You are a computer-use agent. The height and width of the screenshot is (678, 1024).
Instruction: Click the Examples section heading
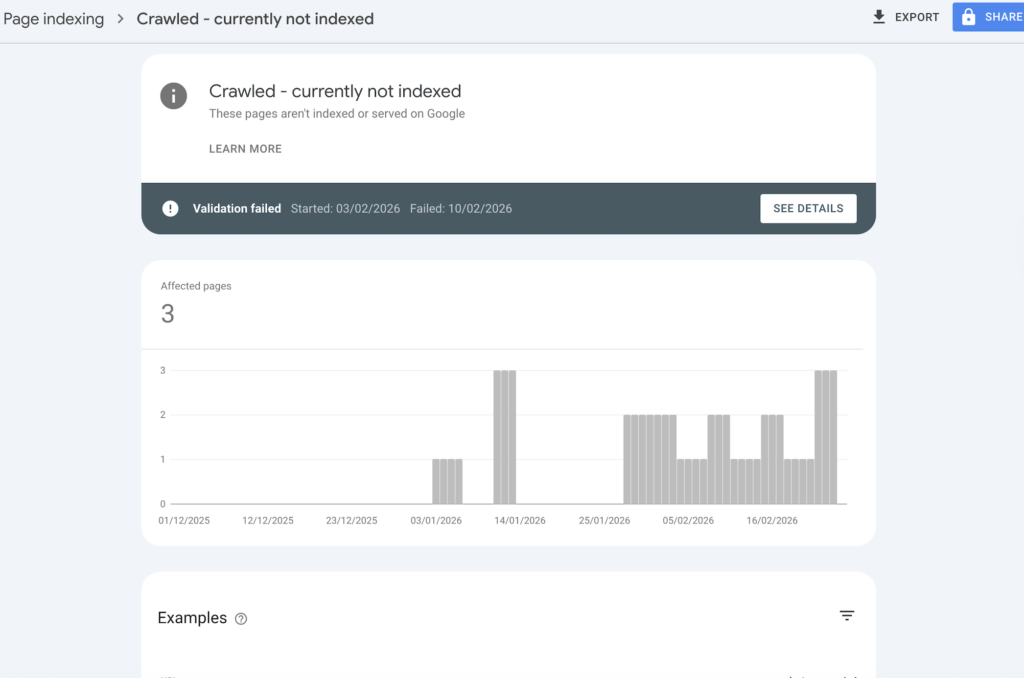coord(192,617)
